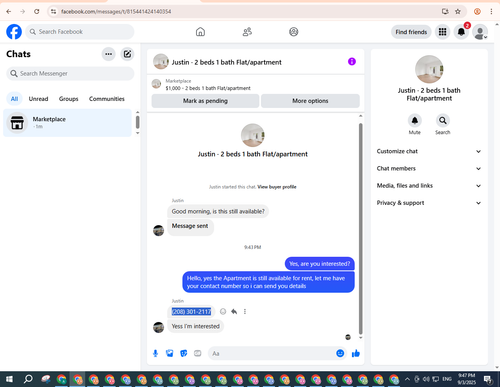Open View buyer profile link
500x387 pixels.
[277, 187]
